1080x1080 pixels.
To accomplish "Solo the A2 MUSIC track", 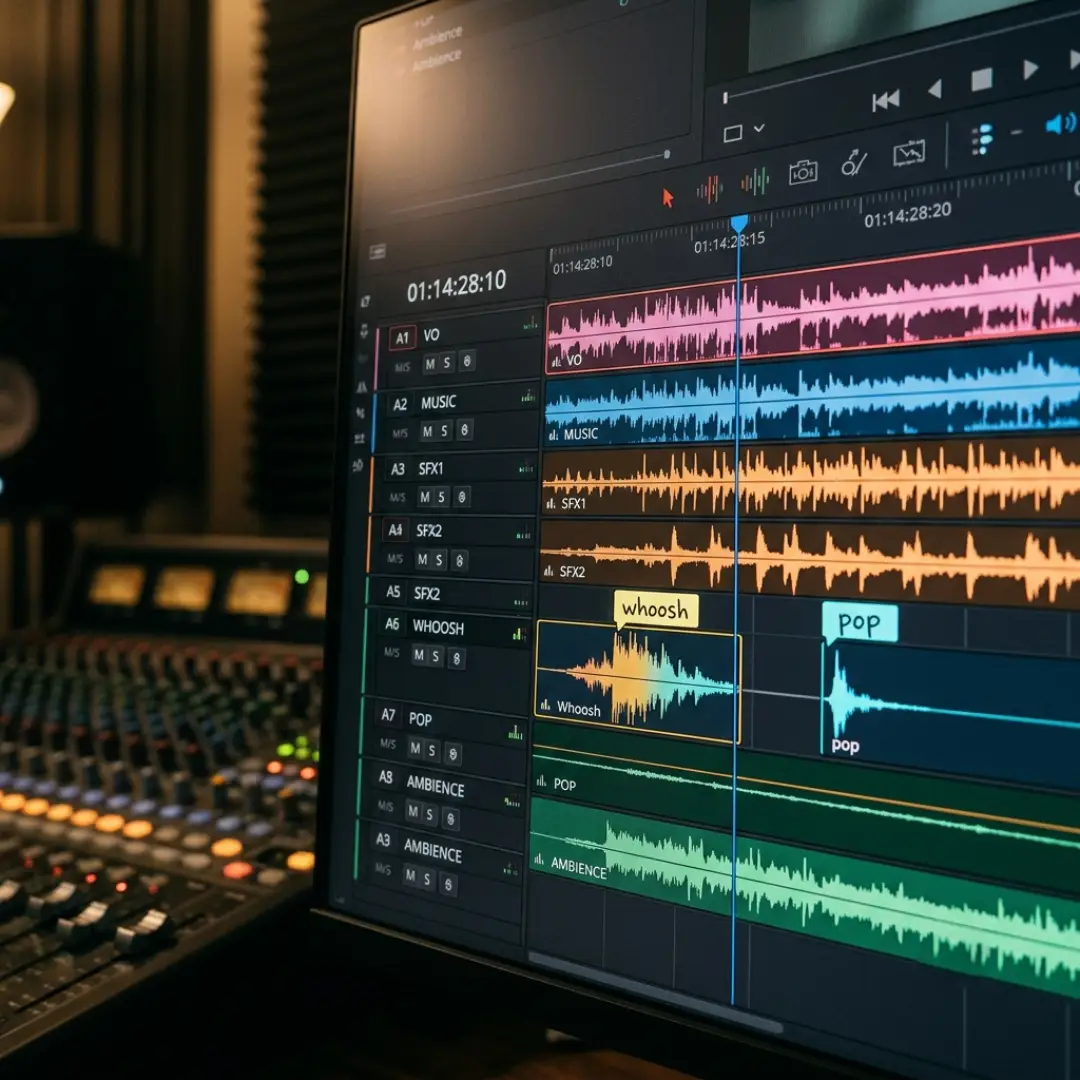I will [444, 431].
